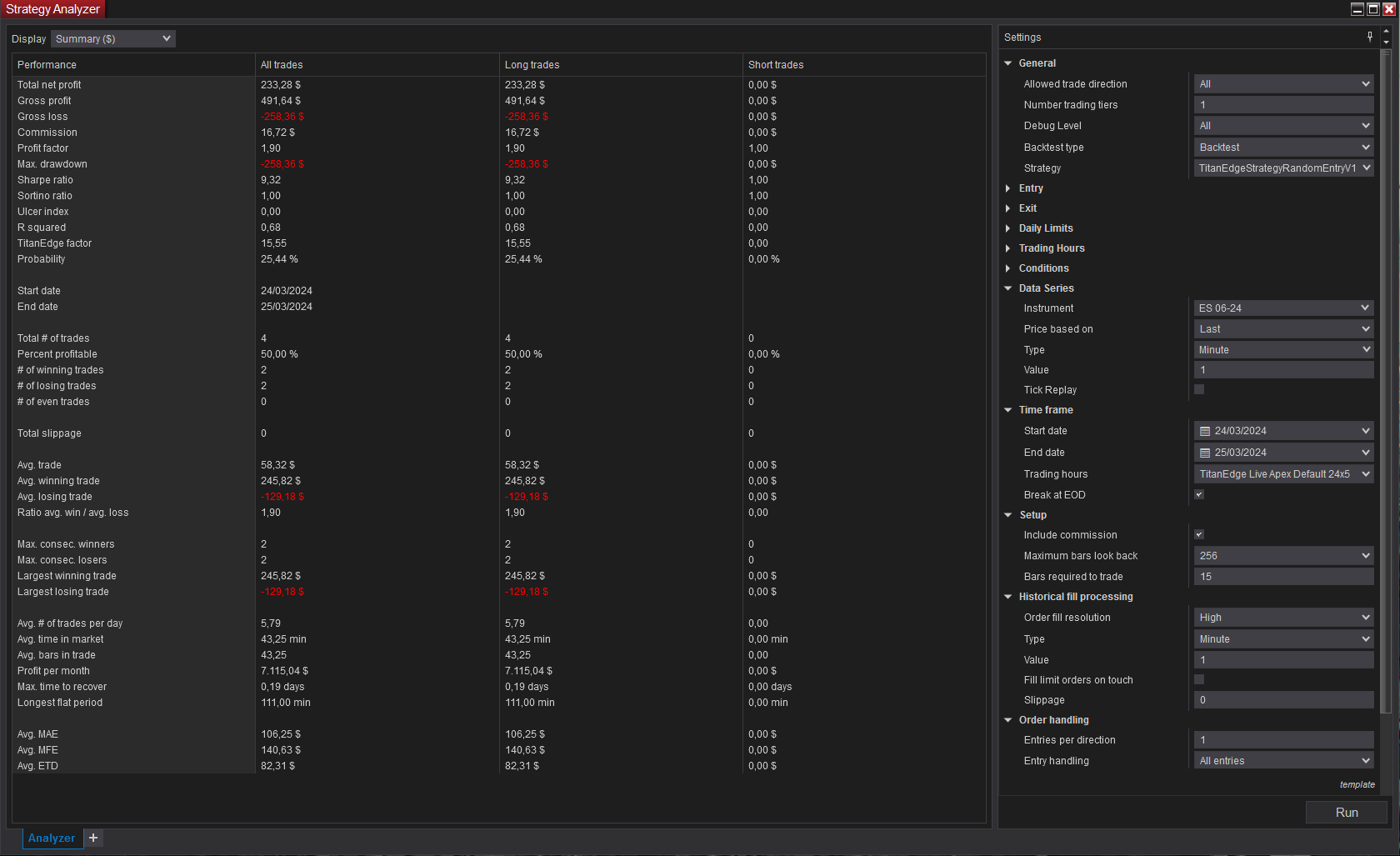1400x856 pixels.
Task: Collapse the General section arrow
Action: tap(1008, 63)
